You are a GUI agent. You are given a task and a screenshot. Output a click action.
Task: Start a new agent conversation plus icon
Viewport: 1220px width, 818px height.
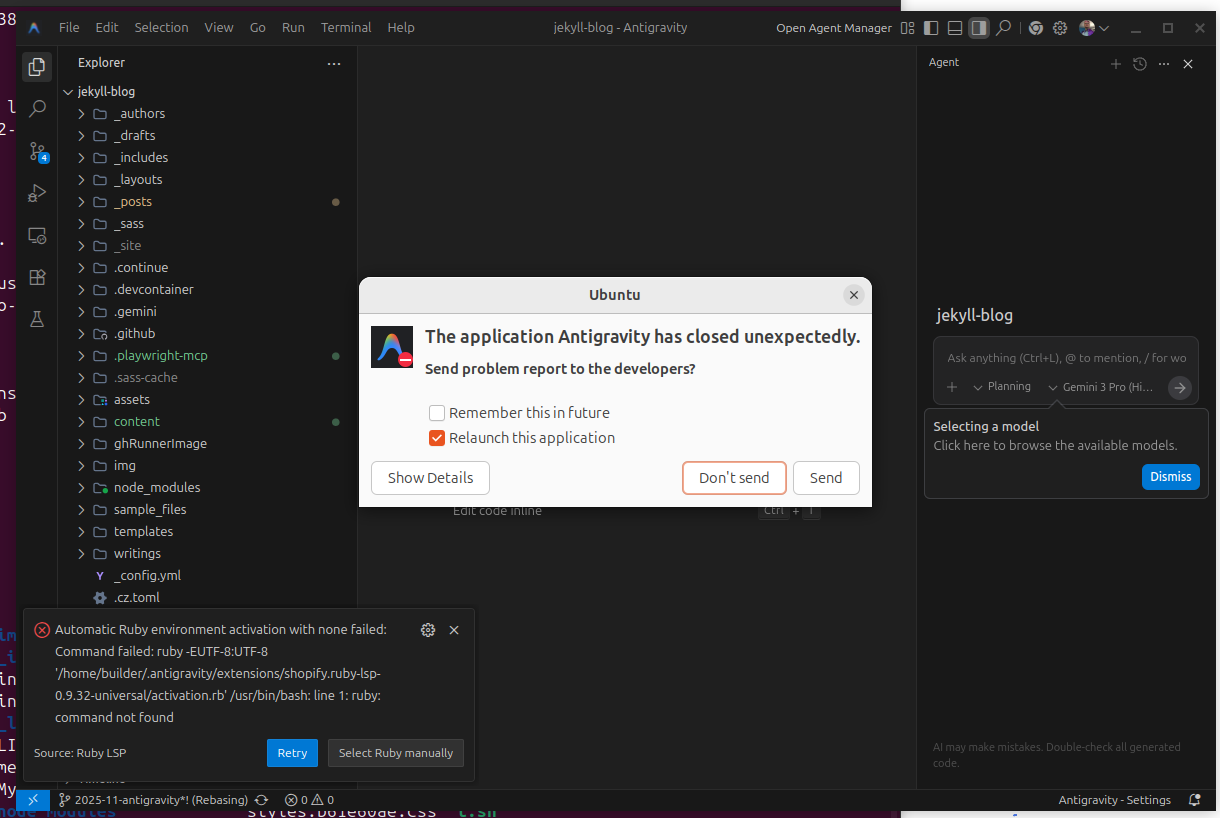1116,64
